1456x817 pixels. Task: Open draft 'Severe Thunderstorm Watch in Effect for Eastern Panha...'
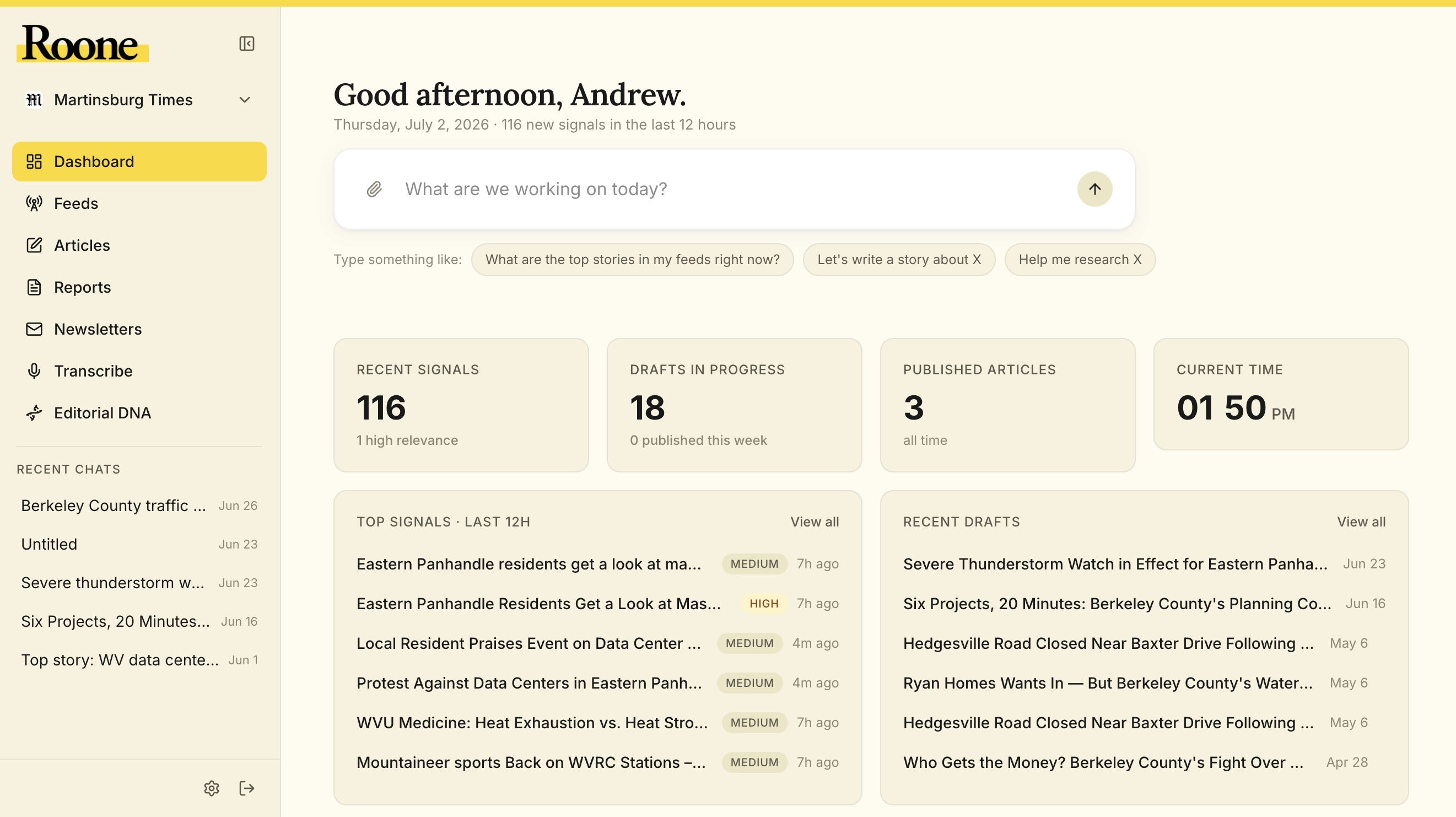(x=1144, y=564)
